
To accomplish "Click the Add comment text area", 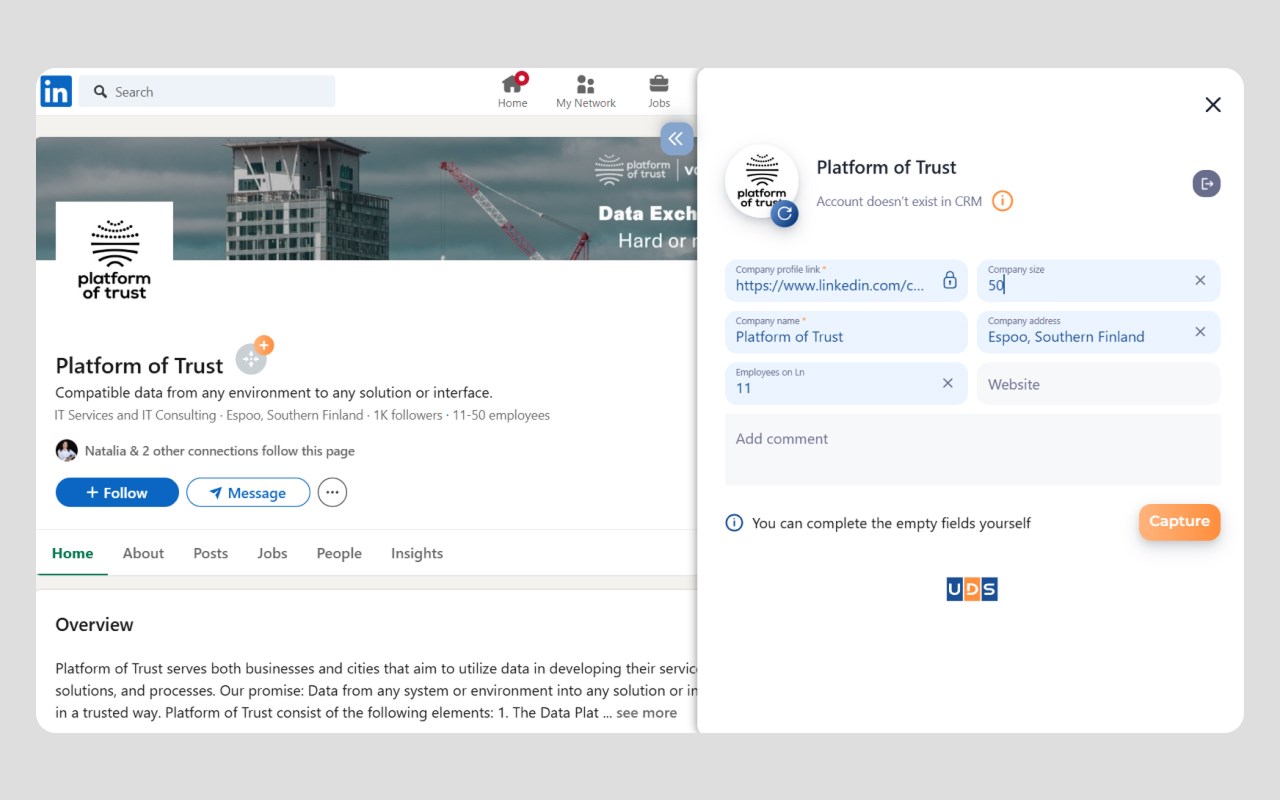I will [972, 449].
